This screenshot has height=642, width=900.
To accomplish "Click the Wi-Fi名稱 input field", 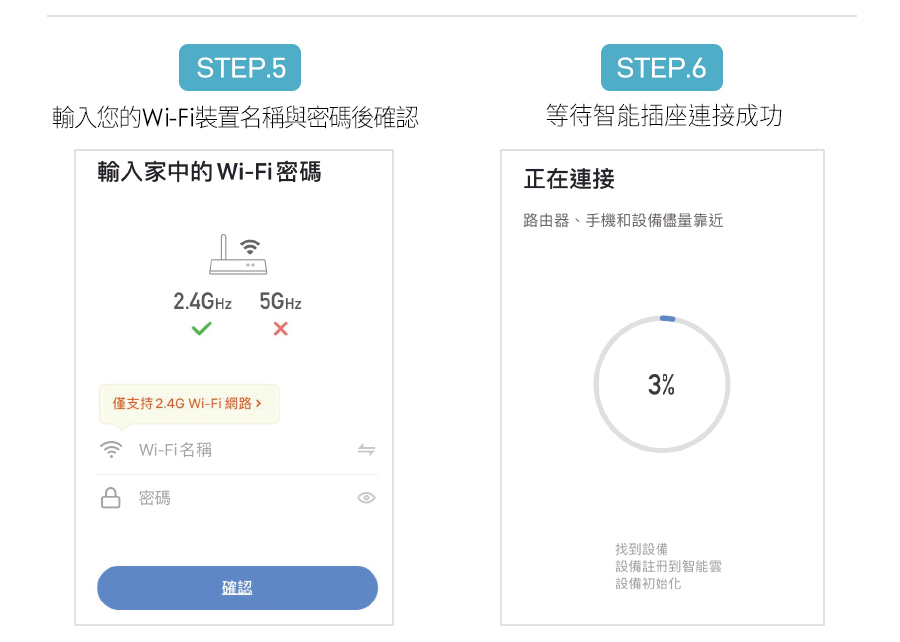I will 238,450.
